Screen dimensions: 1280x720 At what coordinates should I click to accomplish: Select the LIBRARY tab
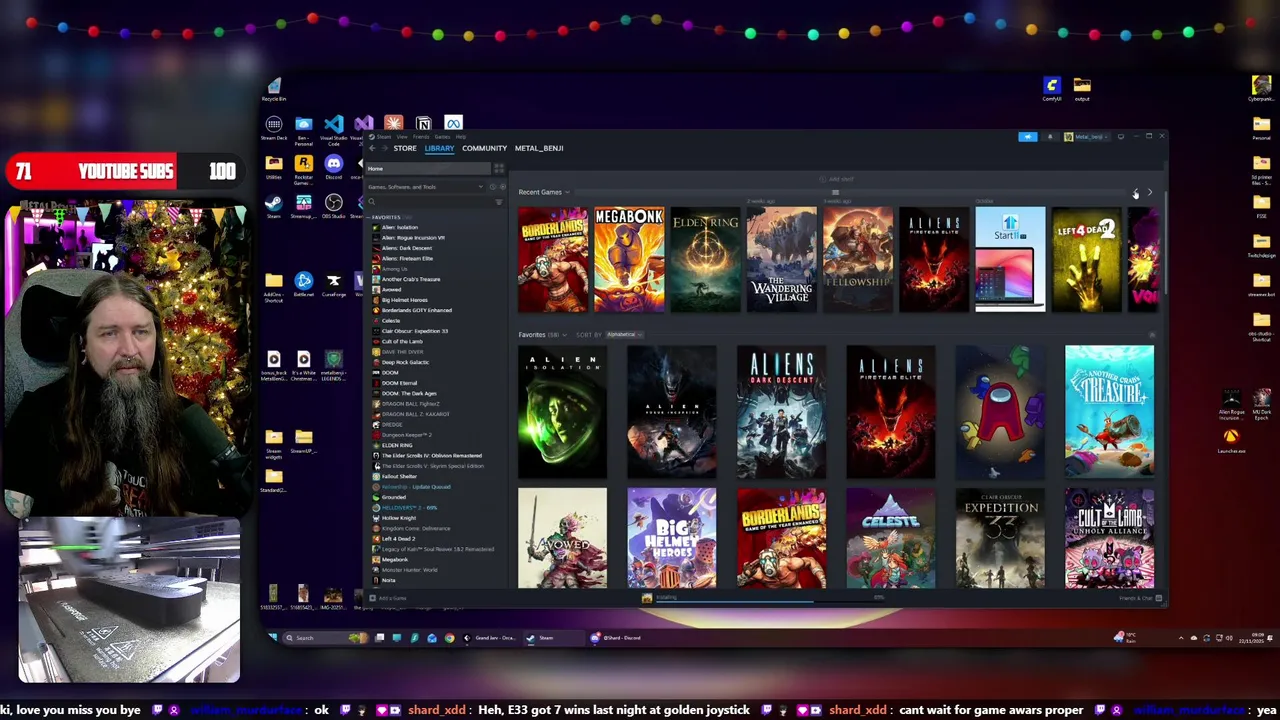[x=439, y=148]
